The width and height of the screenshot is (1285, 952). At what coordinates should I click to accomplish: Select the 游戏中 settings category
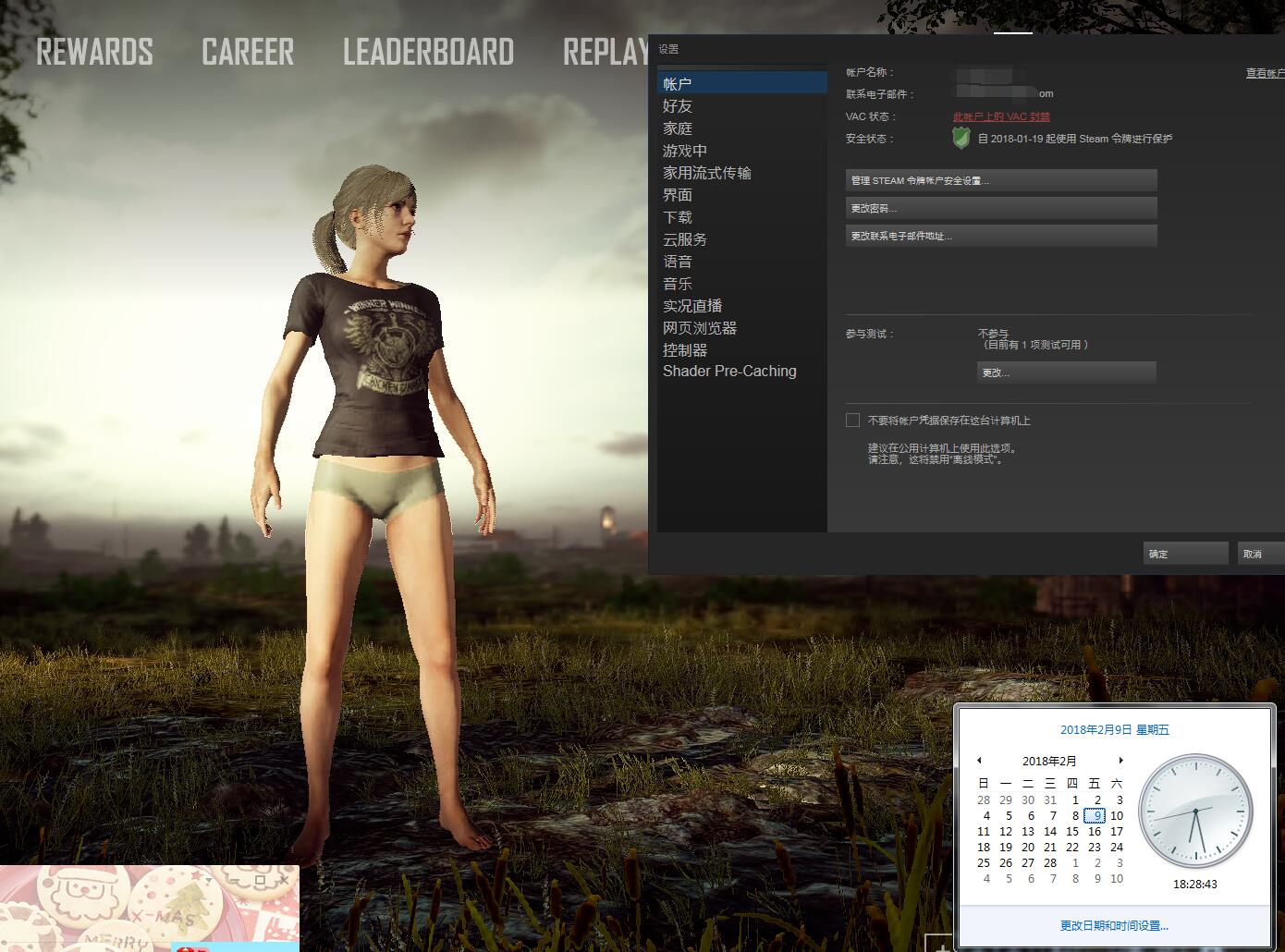(x=742, y=151)
